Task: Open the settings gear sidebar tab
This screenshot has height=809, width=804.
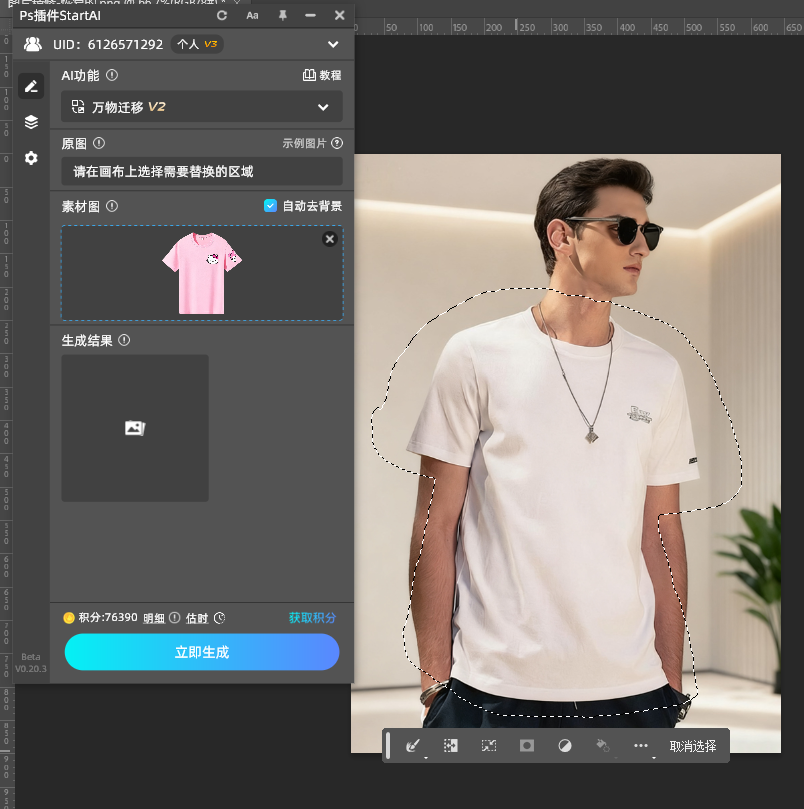Action: 31,158
